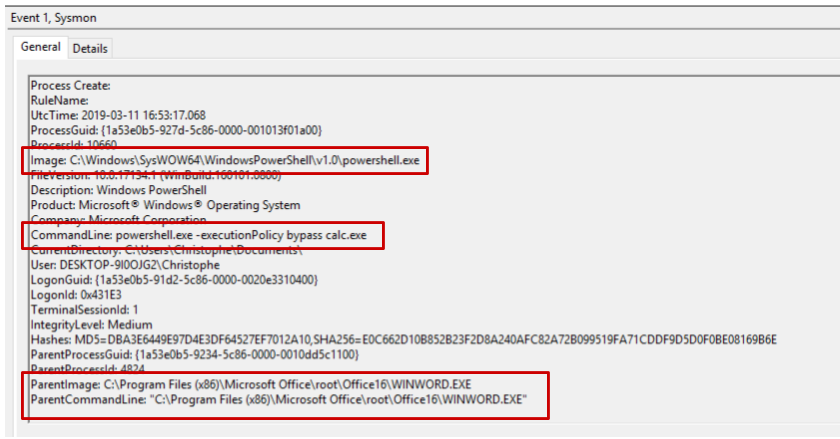The height and width of the screenshot is (439, 840).
Task: Select the Hashes MD5 and SHA256 line
Action: [404, 340]
